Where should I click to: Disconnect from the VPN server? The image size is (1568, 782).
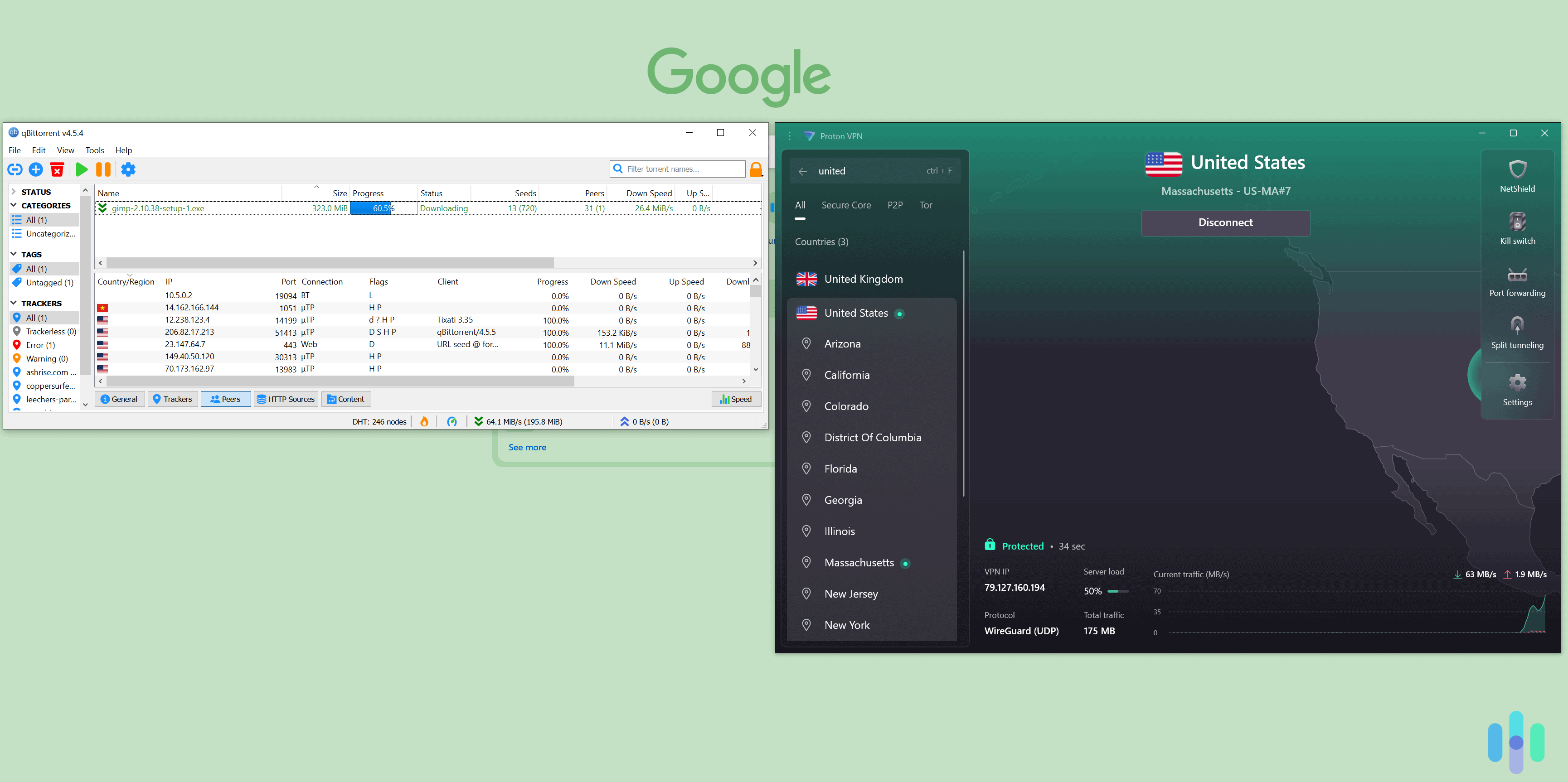[x=1225, y=223]
